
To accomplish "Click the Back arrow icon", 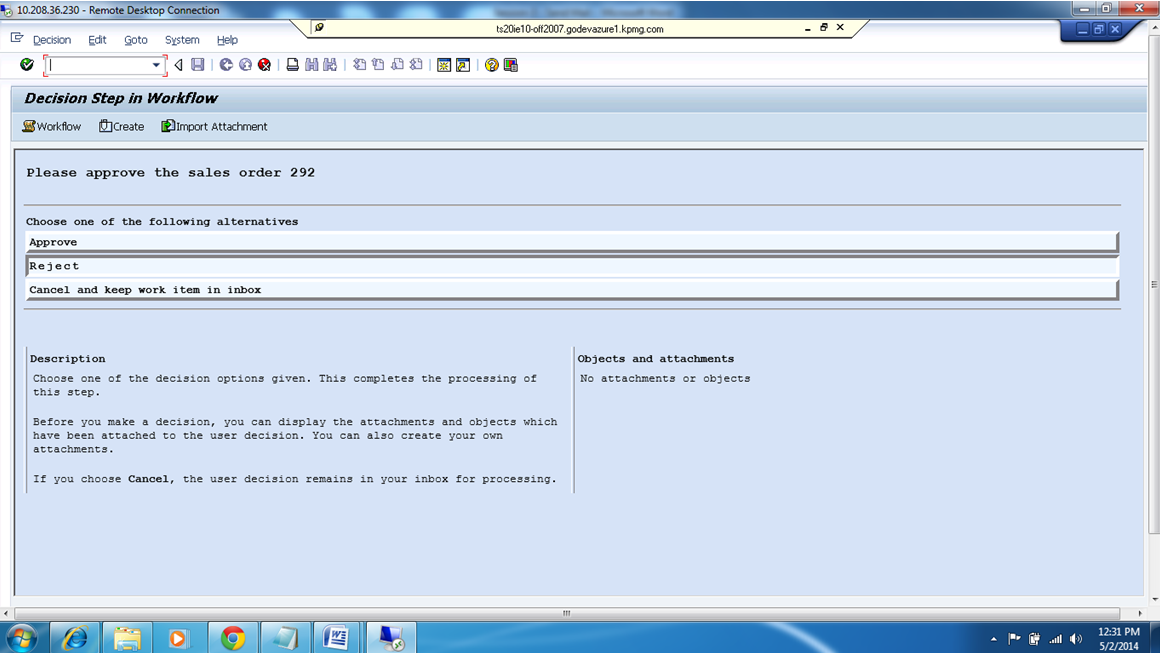I will click(176, 64).
